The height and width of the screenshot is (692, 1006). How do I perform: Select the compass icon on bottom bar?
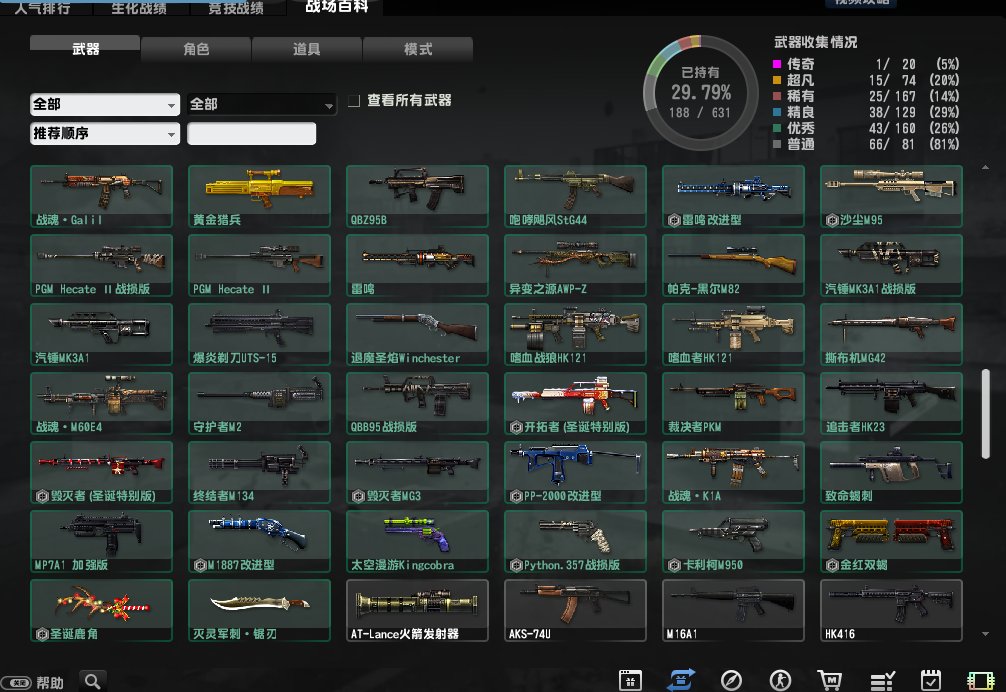click(x=731, y=678)
